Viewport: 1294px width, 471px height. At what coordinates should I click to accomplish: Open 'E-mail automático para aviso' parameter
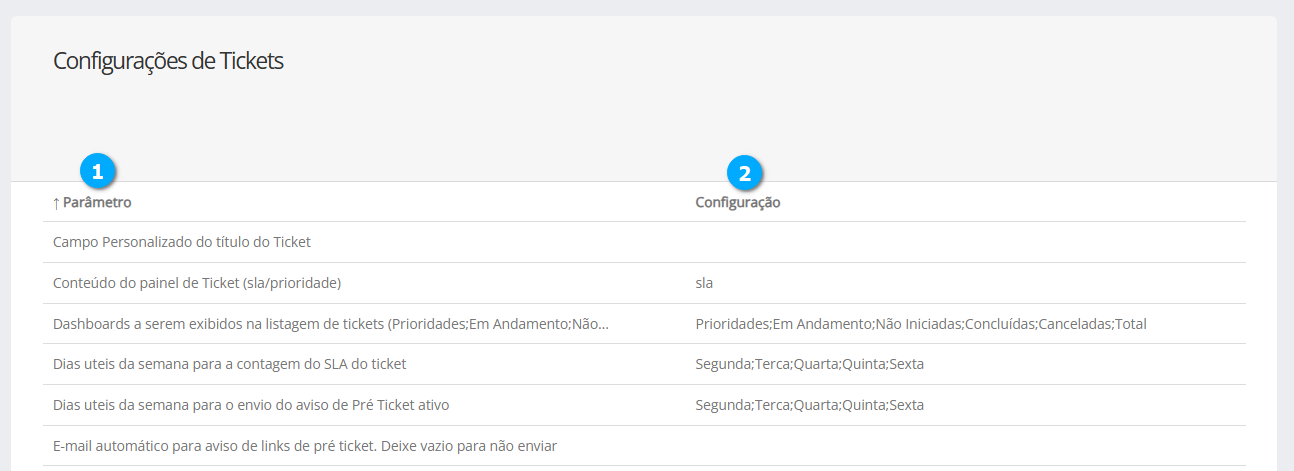(304, 446)
